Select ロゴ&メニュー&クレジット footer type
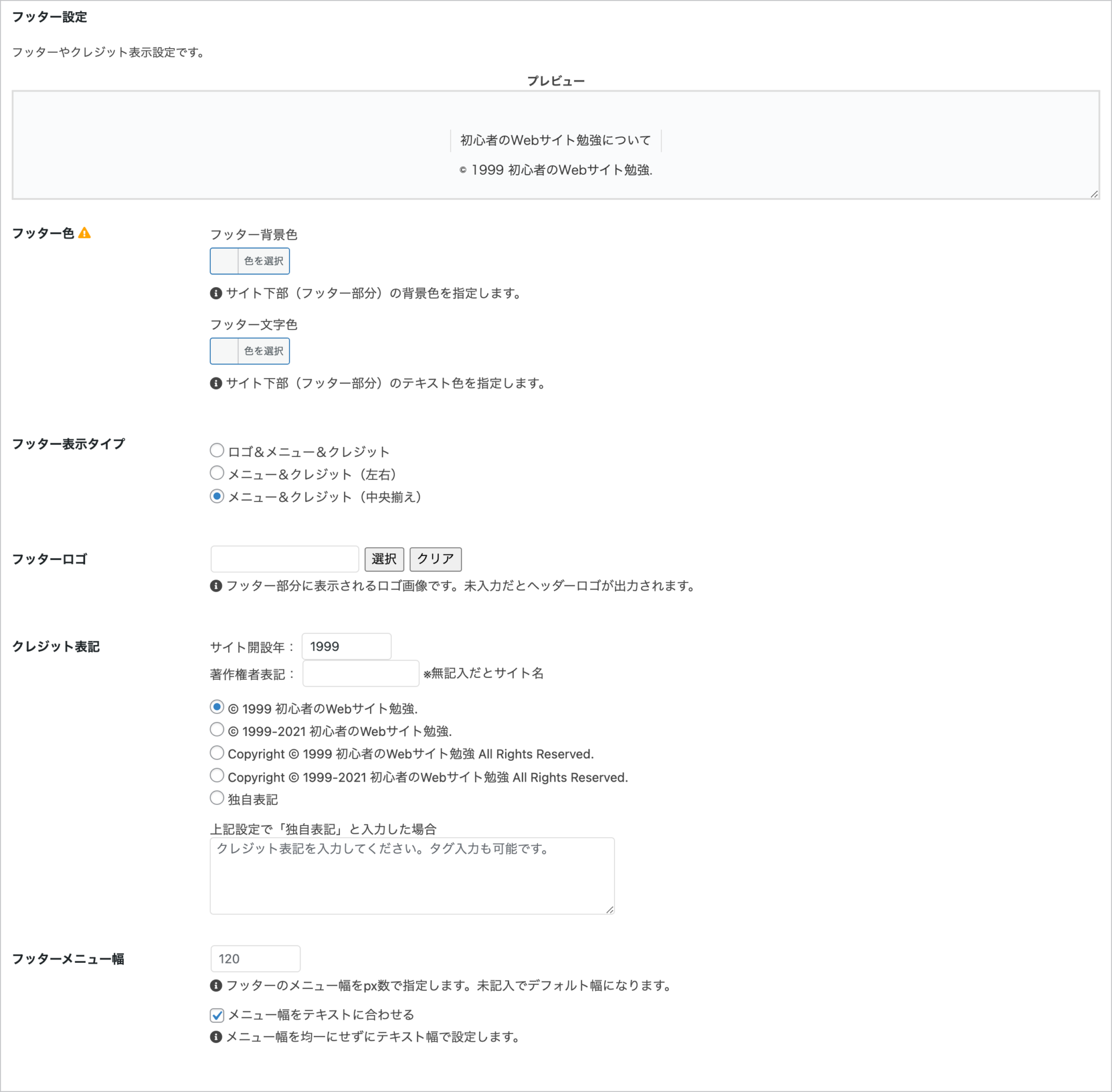This screenshot has width=1112, height=1092. [217, 450]
